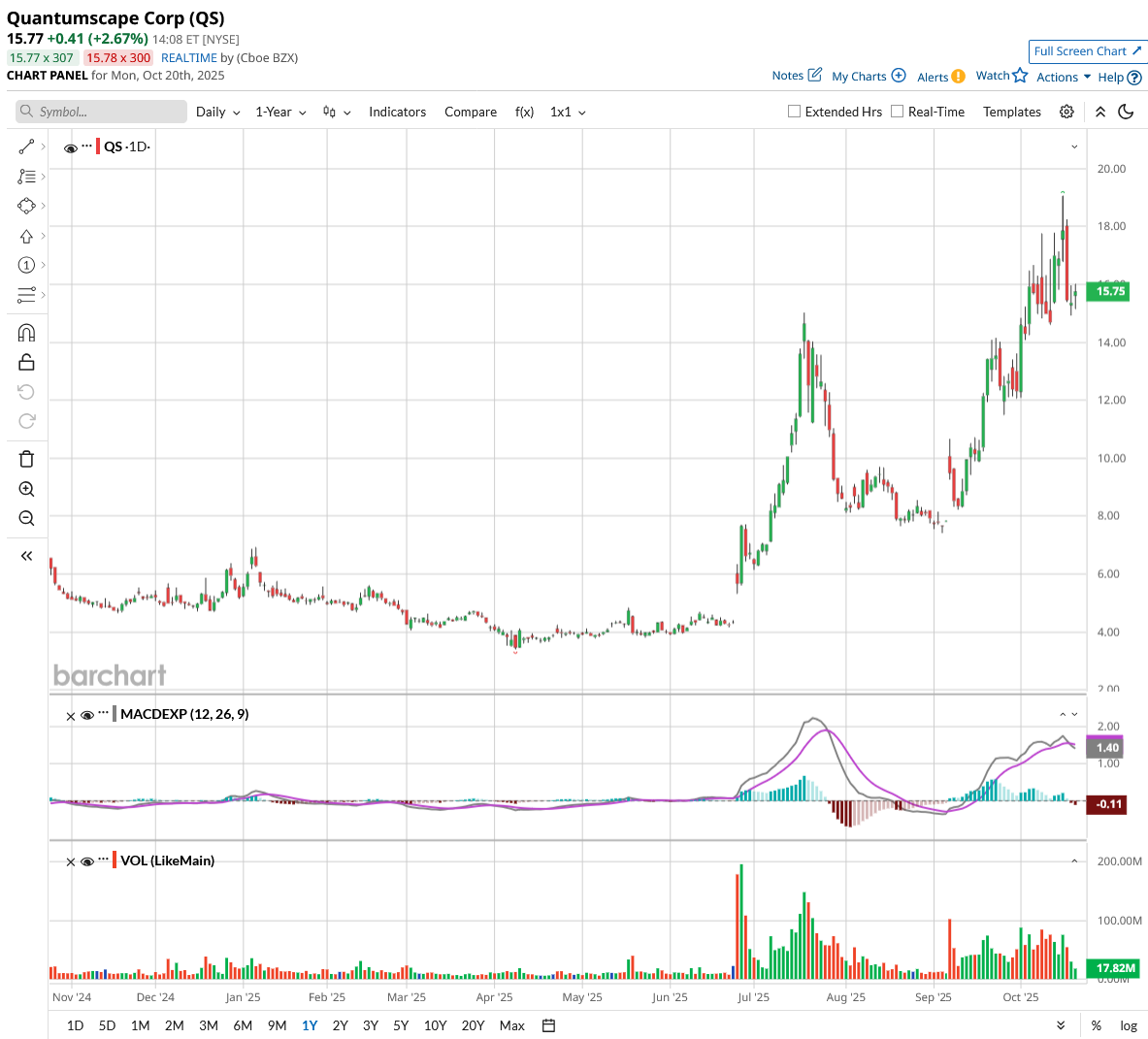Zoom out of the chart

pyautogui.click(x=26, y=518)
